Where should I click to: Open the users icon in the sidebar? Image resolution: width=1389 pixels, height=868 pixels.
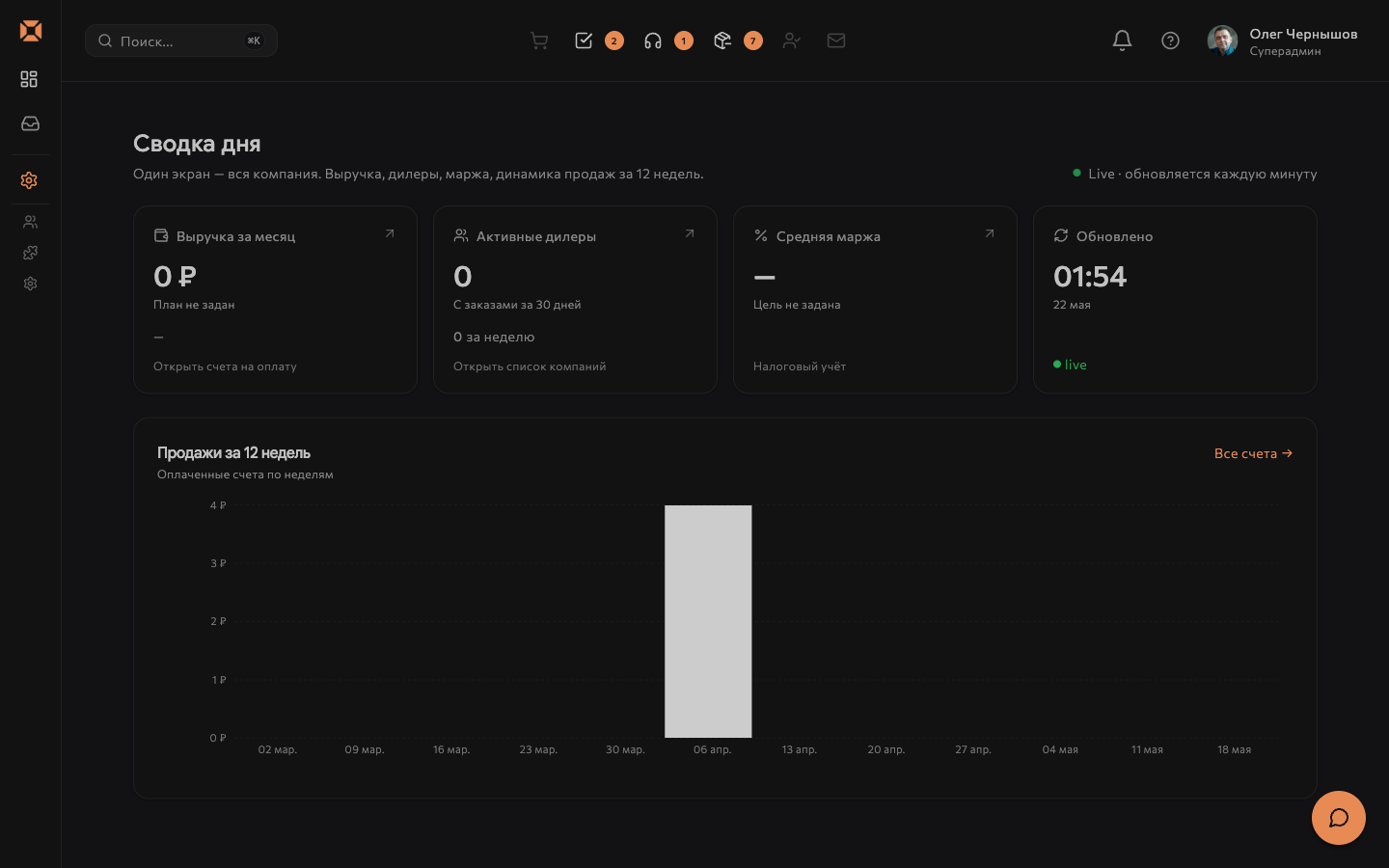pyautogui.click(x=30, y=222)
